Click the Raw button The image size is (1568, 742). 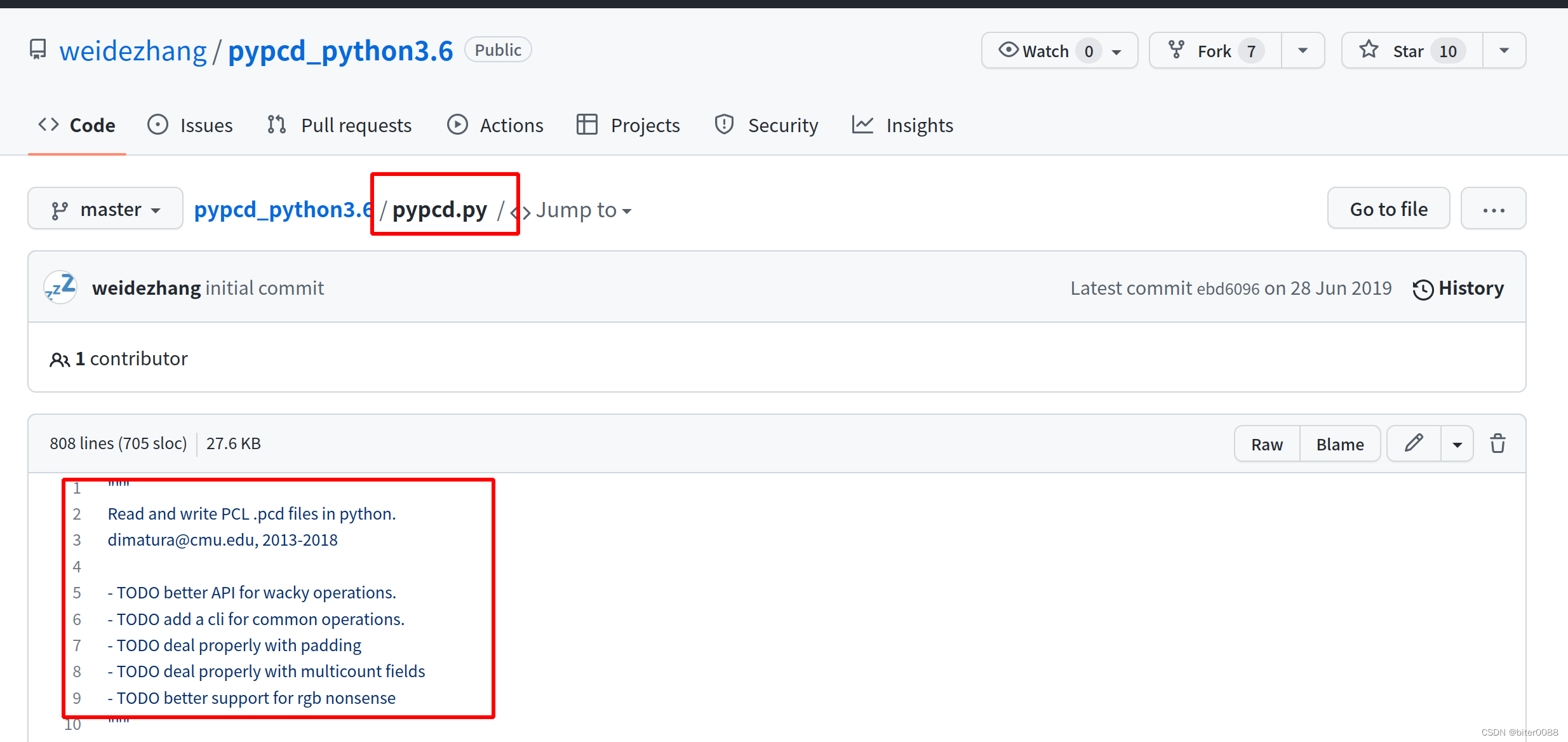(x=1266, y=444)
